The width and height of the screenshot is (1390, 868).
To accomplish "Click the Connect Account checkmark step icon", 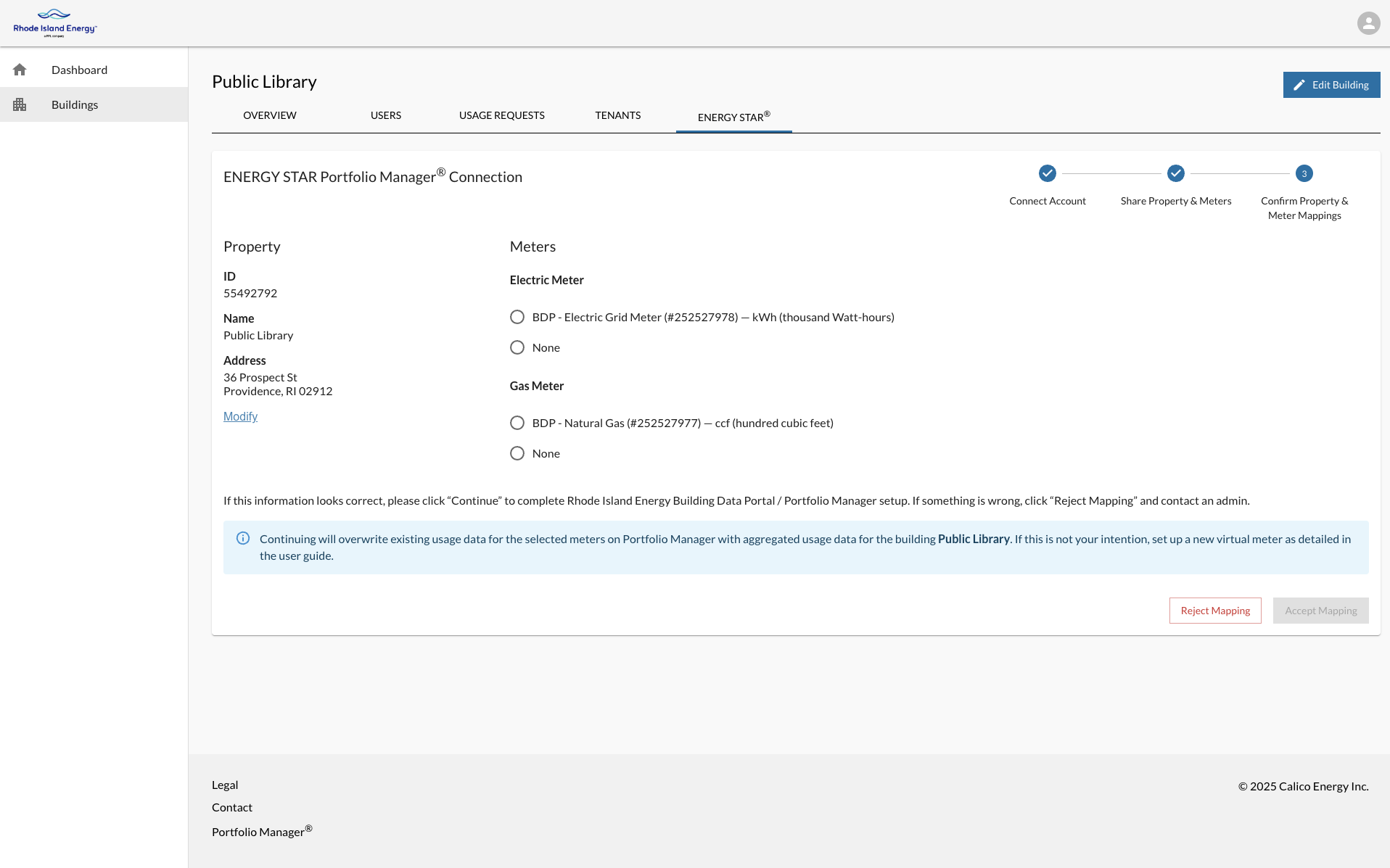I will [x=1047, y=173].
